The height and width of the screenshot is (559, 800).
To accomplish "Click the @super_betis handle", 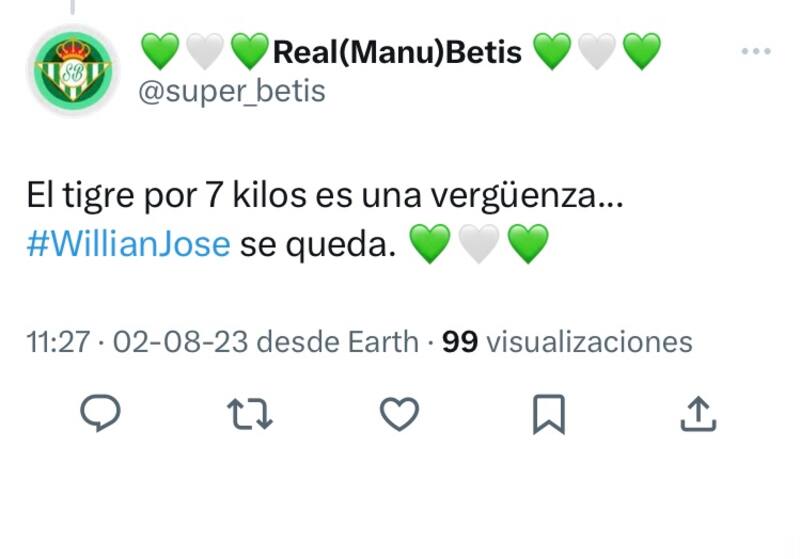I will 232,91.
